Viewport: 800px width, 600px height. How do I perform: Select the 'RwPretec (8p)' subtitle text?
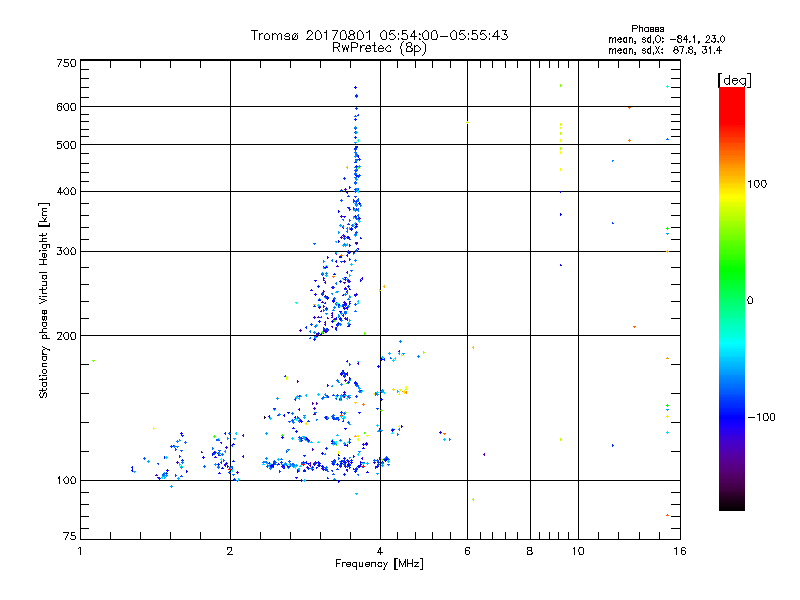point(379,48)
